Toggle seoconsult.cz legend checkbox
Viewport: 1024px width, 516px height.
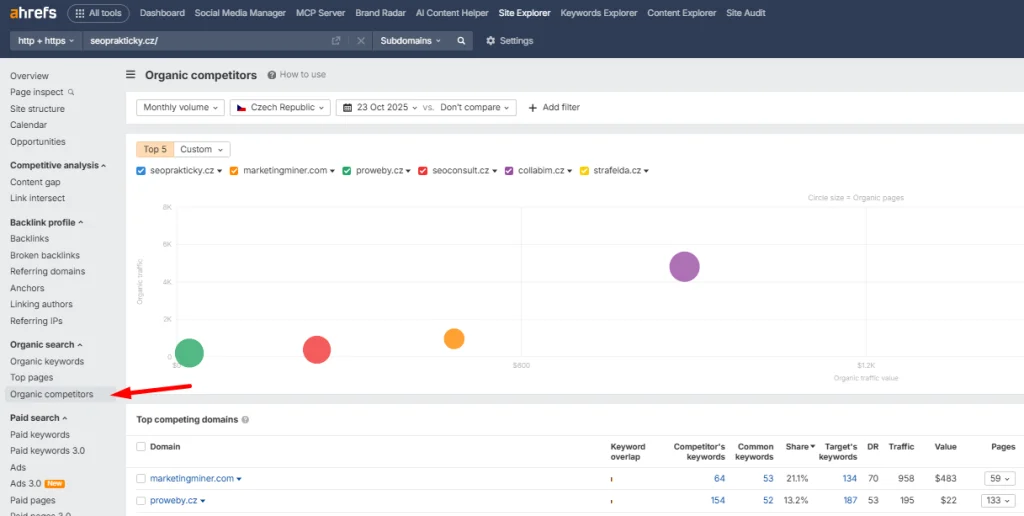(423, 171)
